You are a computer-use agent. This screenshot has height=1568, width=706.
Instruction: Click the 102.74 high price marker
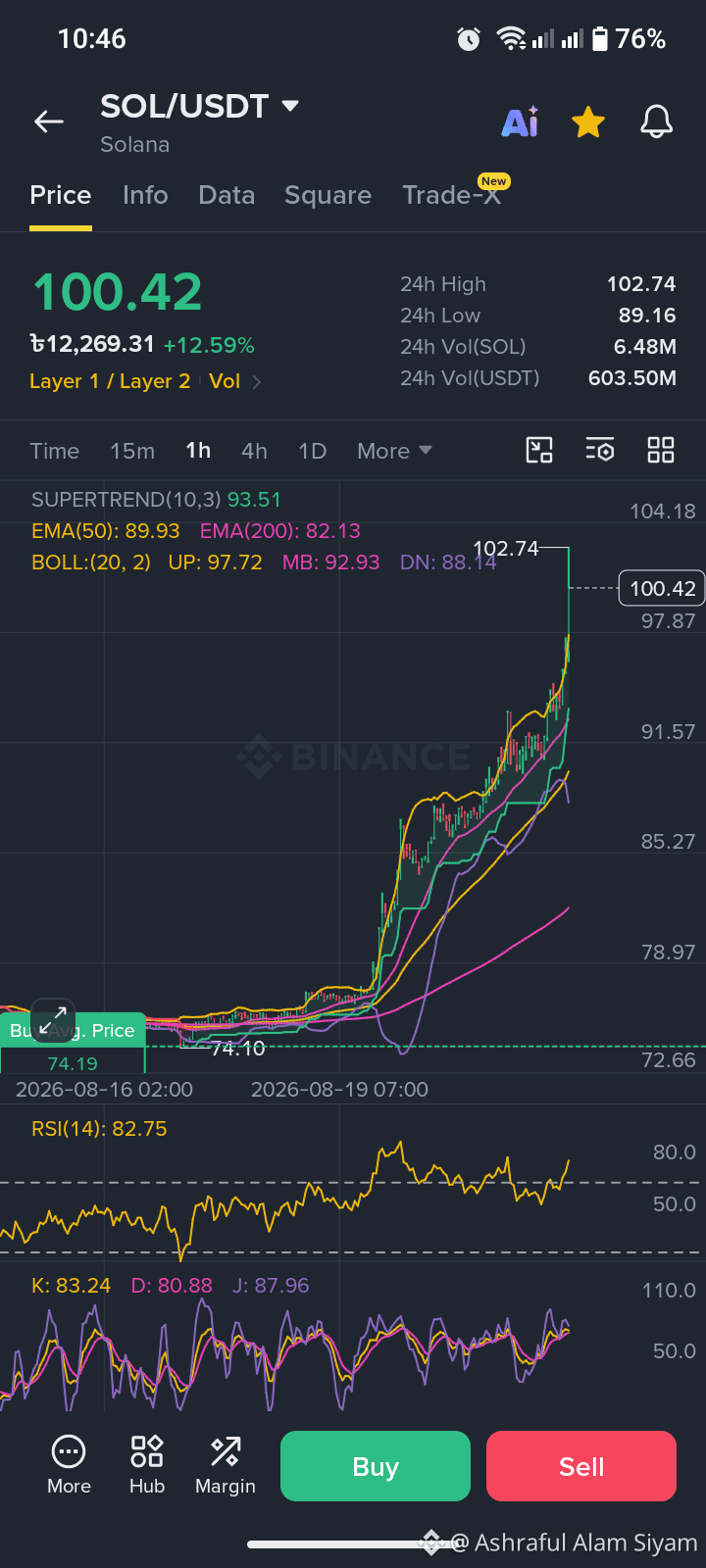[x=506, y=549]
